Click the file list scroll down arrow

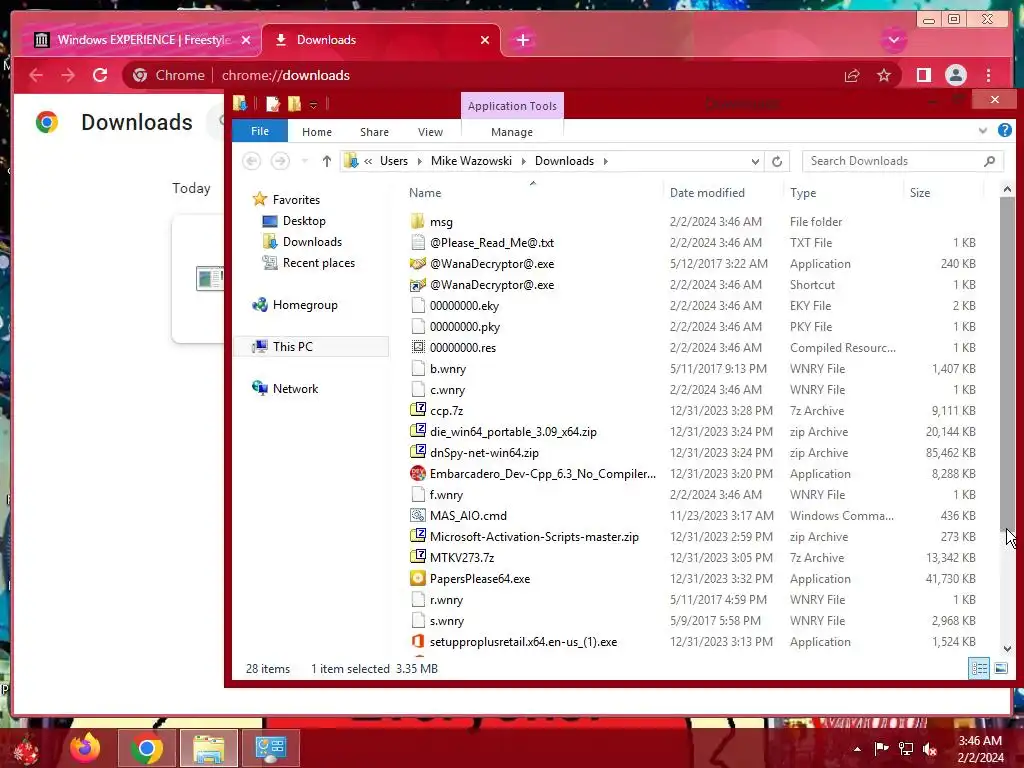tap(1007, 648)
